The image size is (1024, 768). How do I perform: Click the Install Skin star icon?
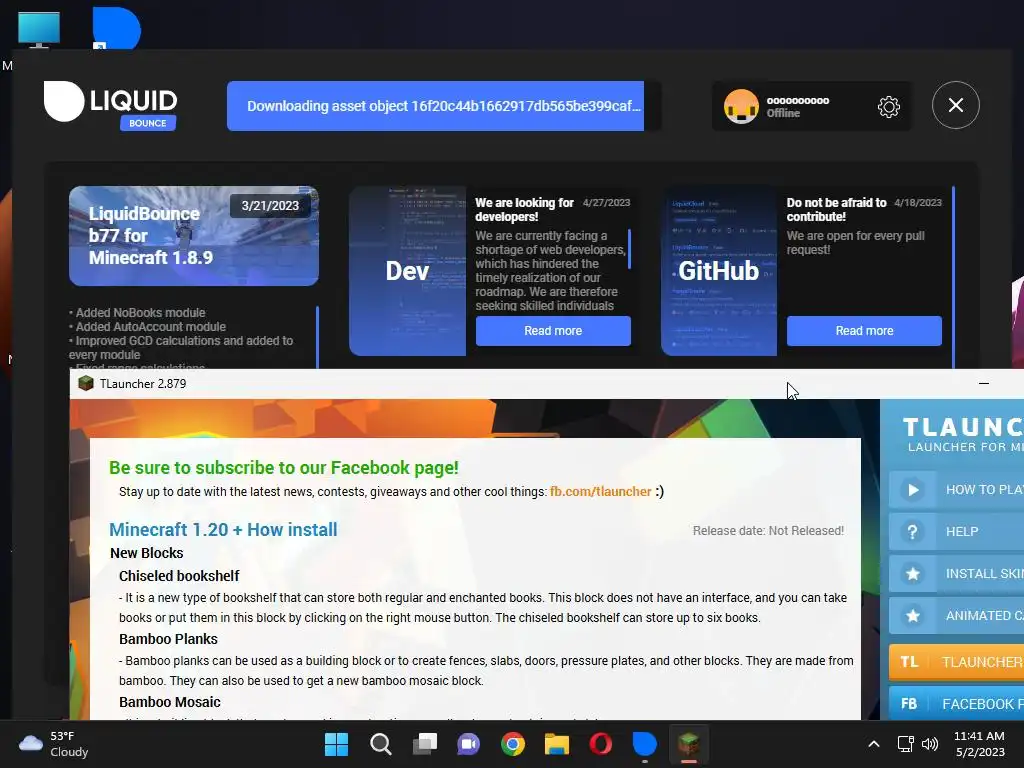coord(913,573)
